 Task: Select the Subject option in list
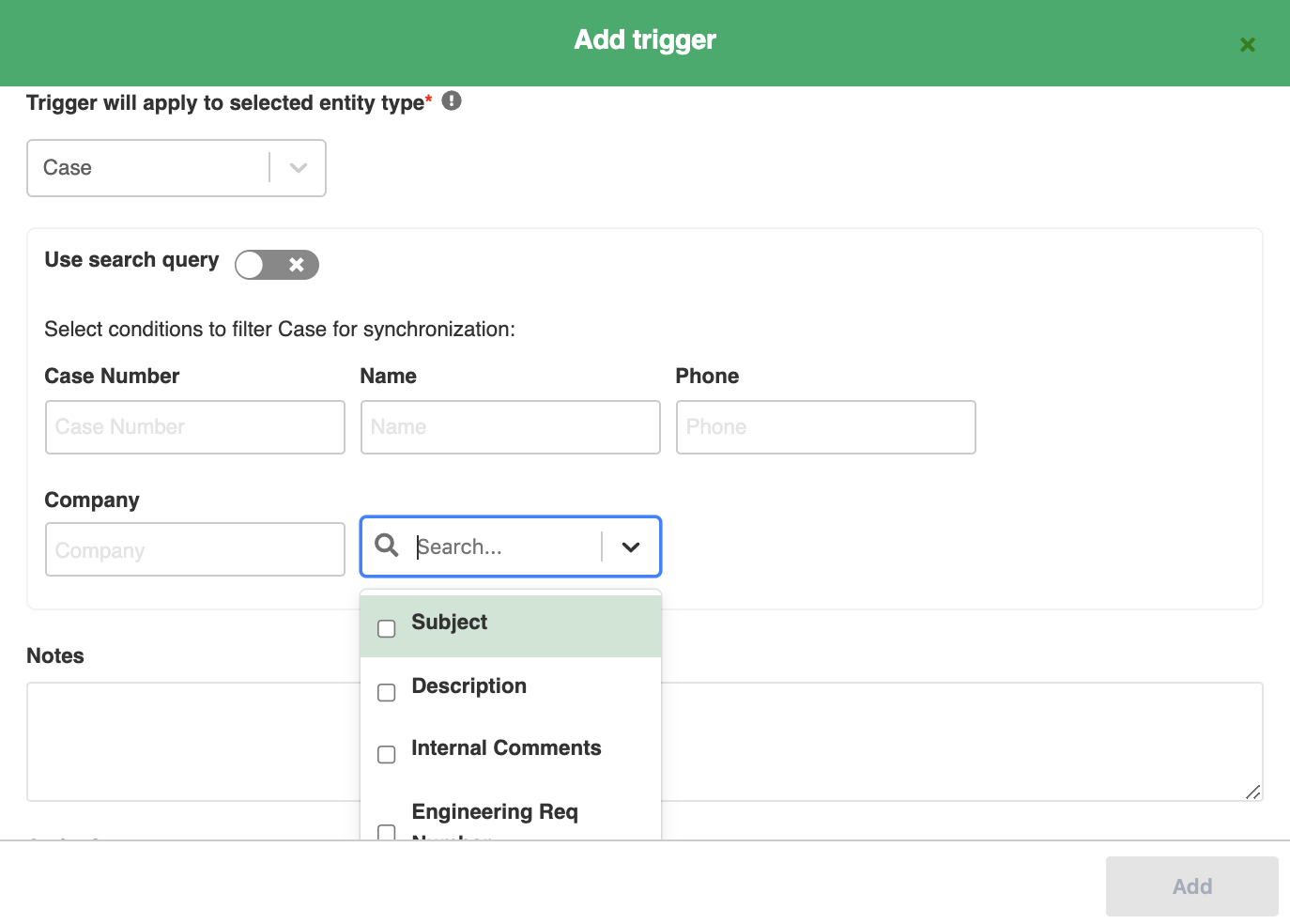pyautogui.click(x=449, y=623)
